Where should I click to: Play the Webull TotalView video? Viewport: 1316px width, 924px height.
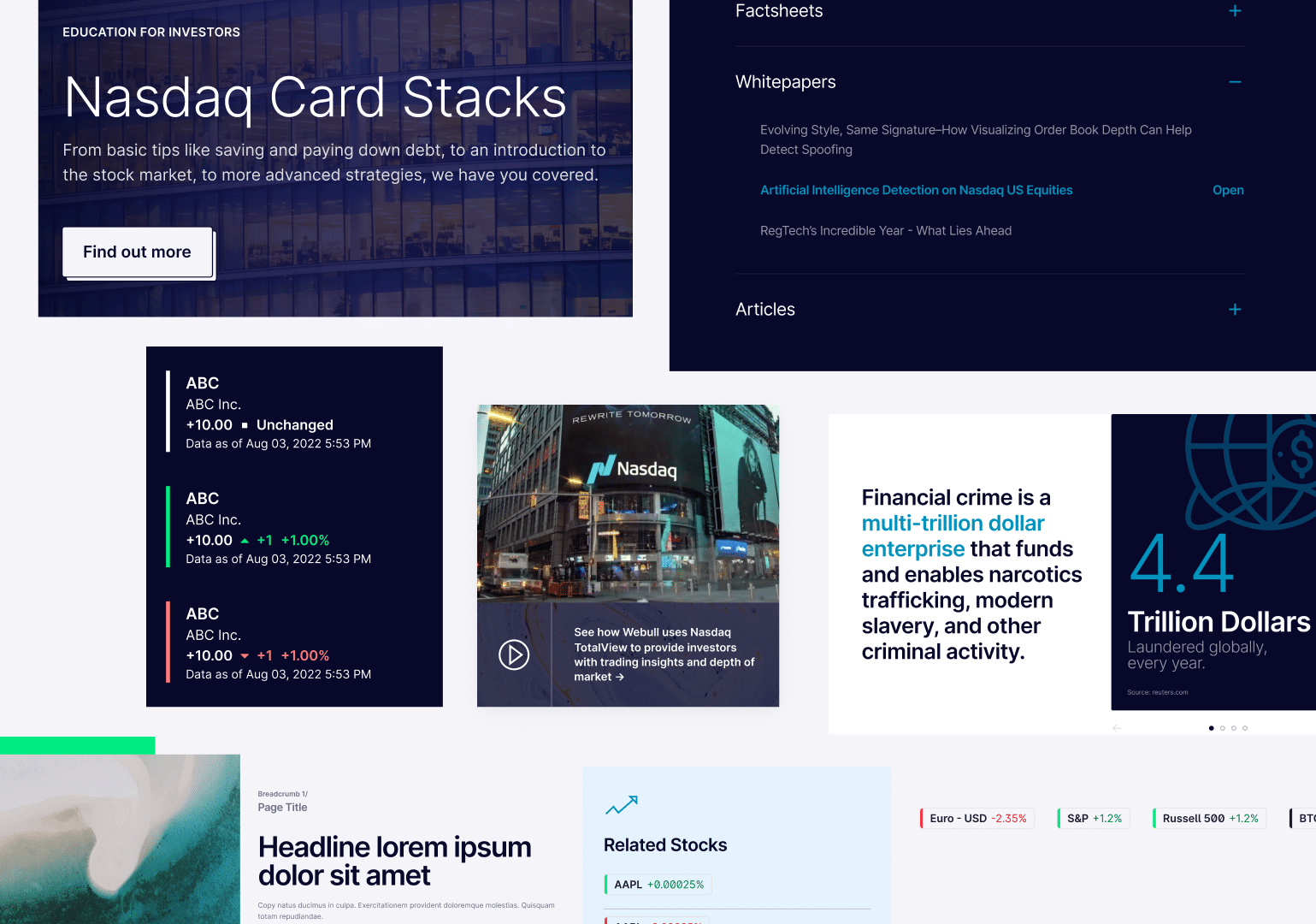(x=514, y=654)
